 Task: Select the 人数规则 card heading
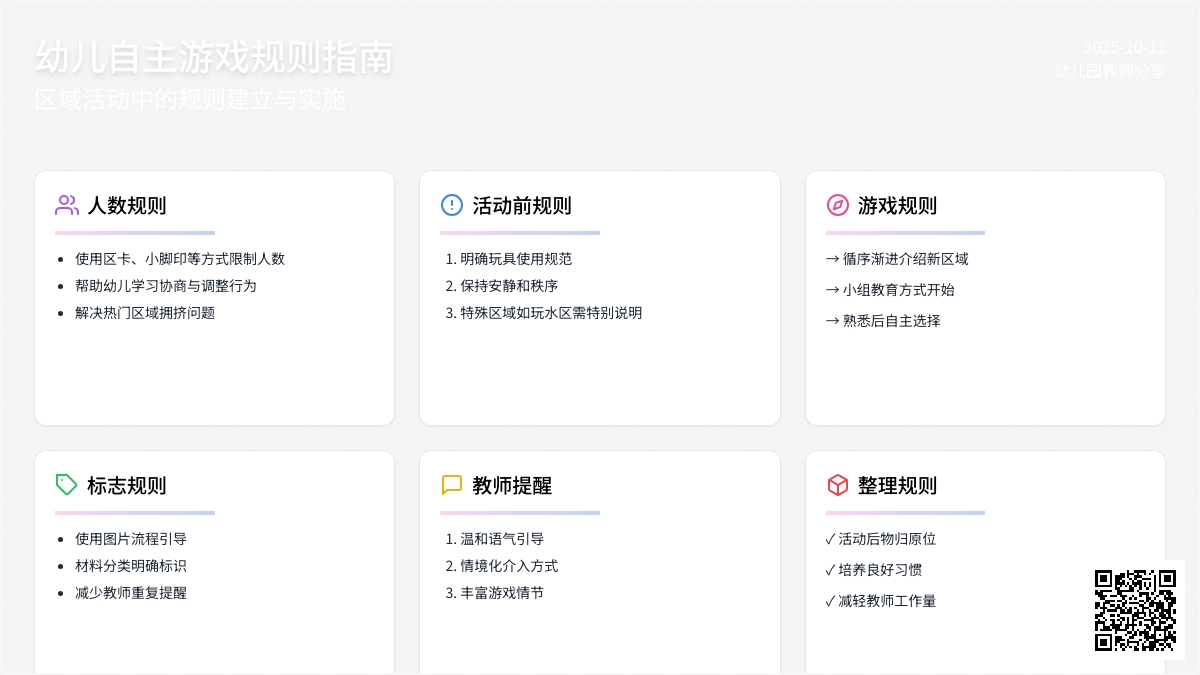point(127,206)
